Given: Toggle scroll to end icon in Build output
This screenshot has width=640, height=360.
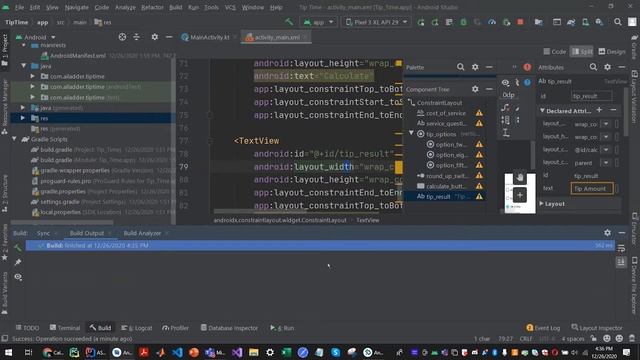Looking at the screenshot, I should tap(621, 262).
